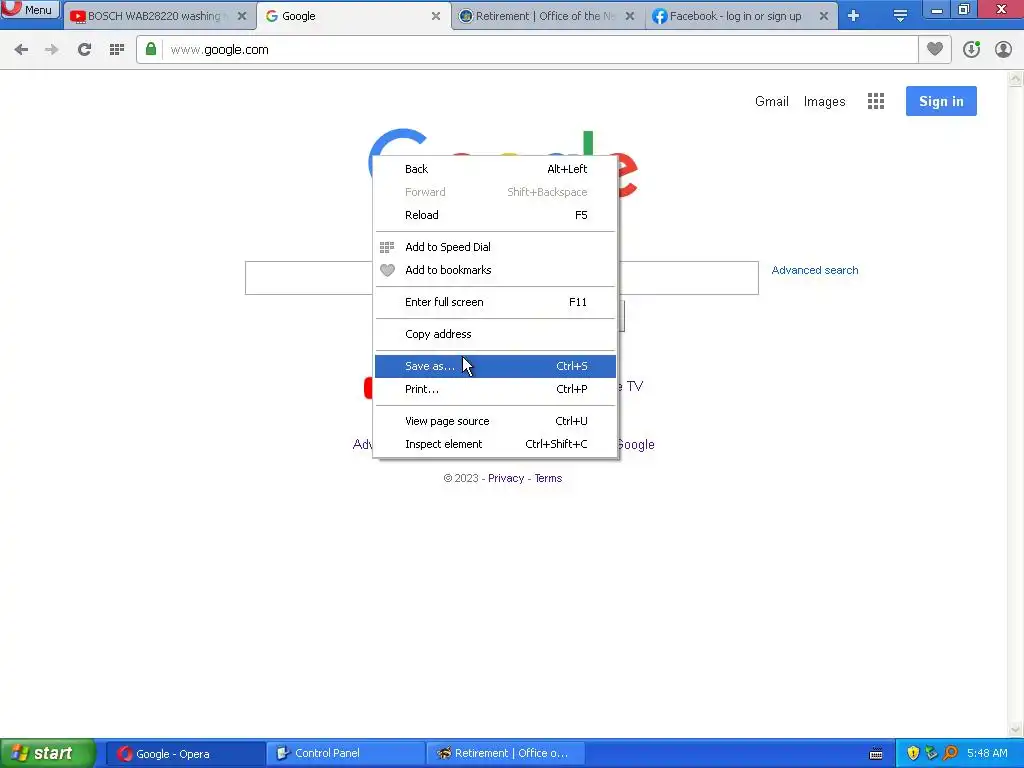
Task: Choose Print… in context menu
Action: (495, 389)
